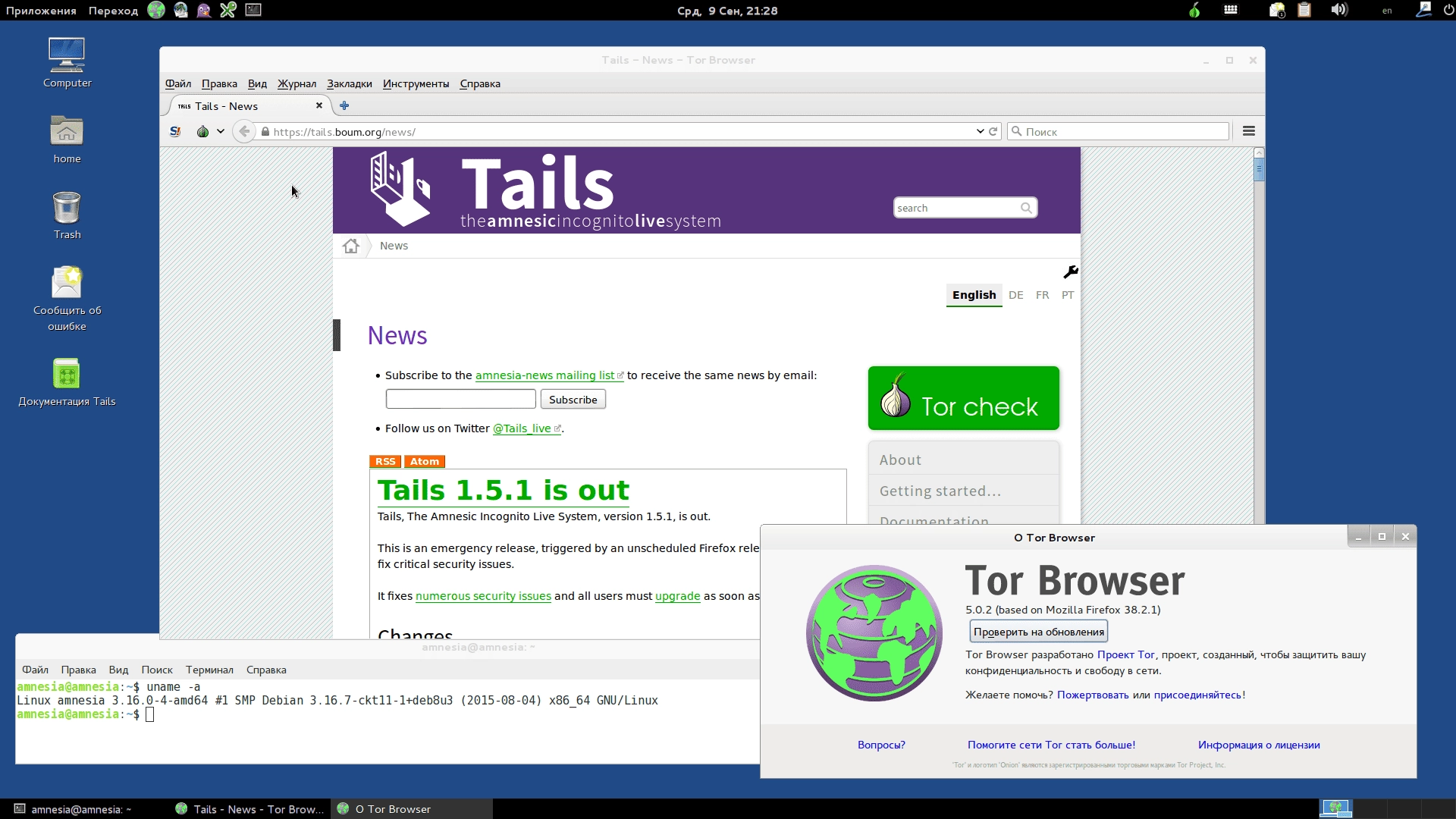Open the Инструменты menu in Tor Browser

pos(416,83)
